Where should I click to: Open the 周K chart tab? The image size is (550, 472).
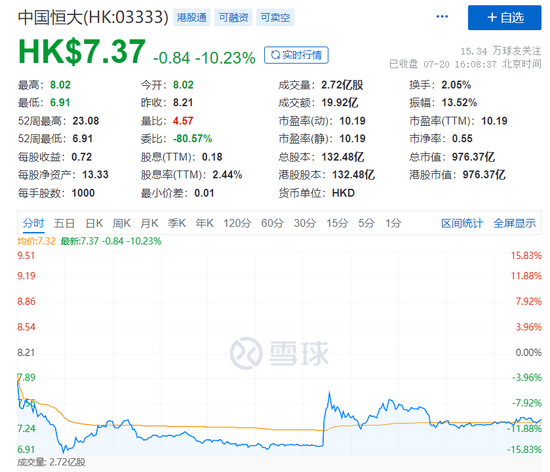(x=121, y=223)
